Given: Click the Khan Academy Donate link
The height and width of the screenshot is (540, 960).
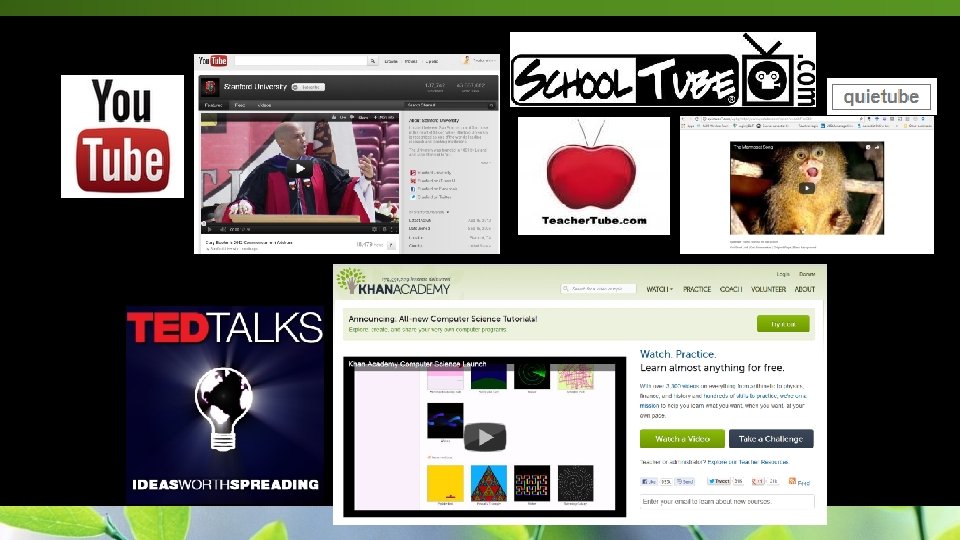Looking at the screenshot, I should tap(807, 274).
